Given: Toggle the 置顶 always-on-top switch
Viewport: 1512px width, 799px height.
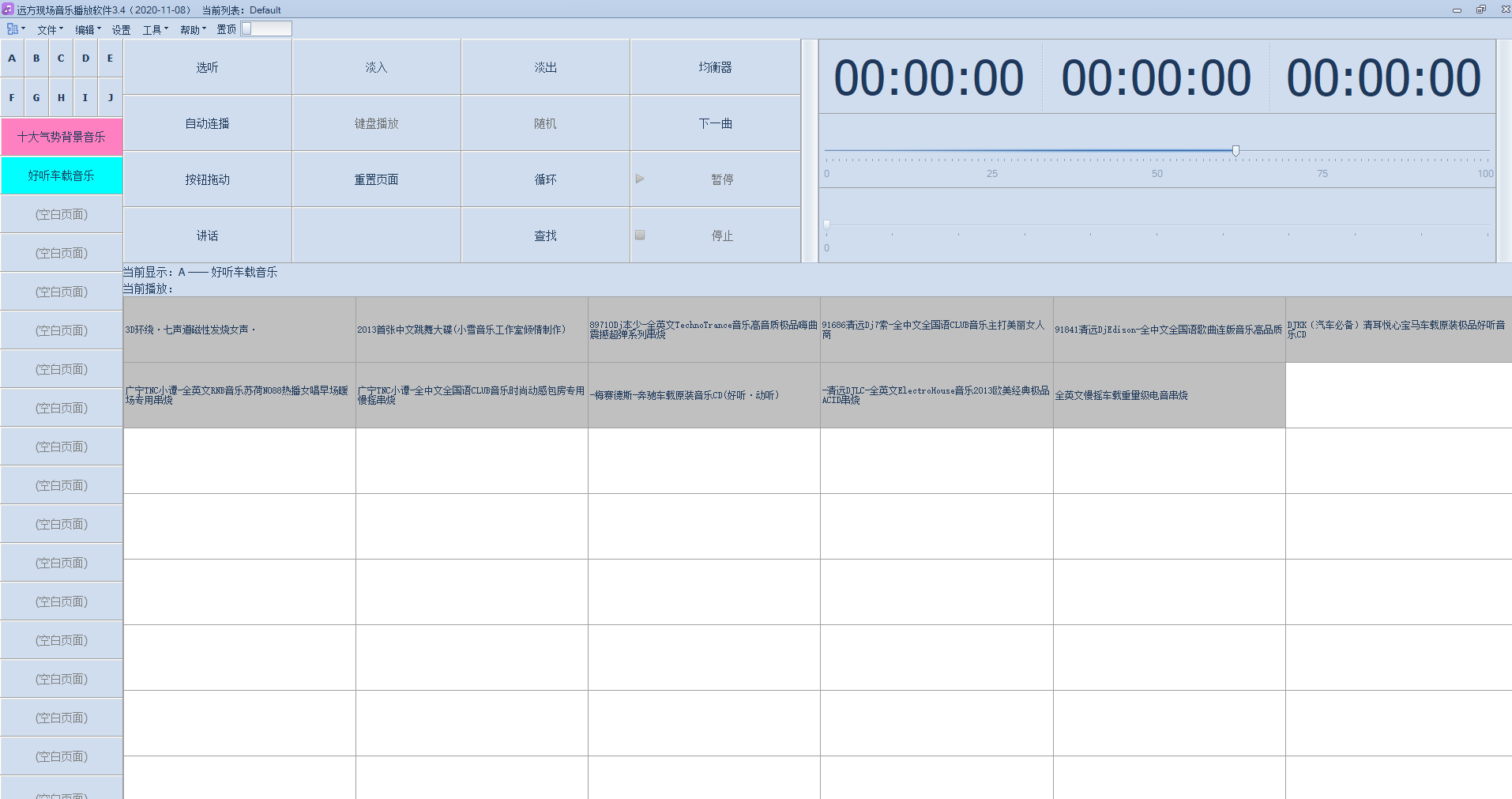Looking at the screenshot, I should pos(266,29).
